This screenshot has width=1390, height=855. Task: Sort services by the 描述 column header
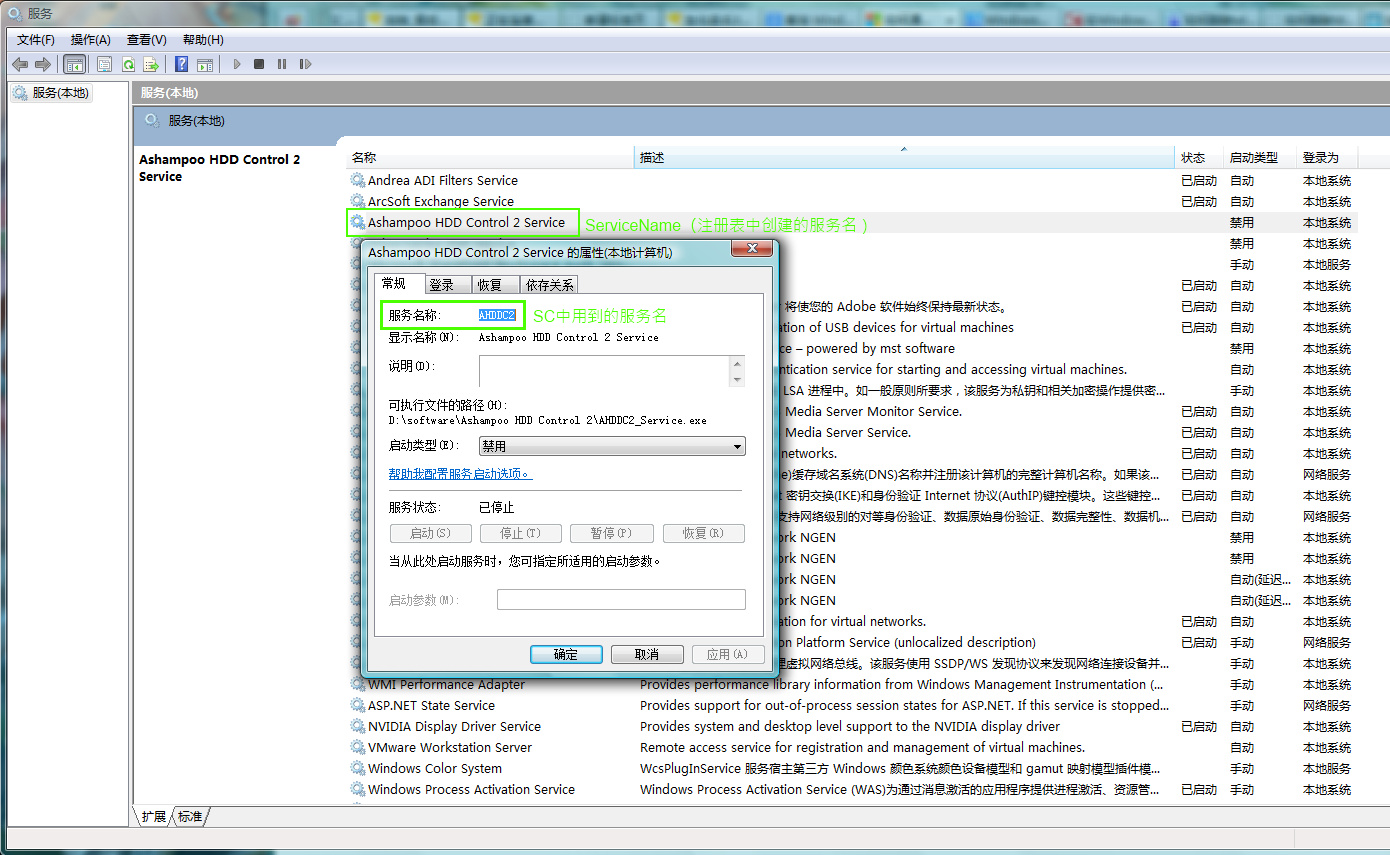(x=904, y=158)
